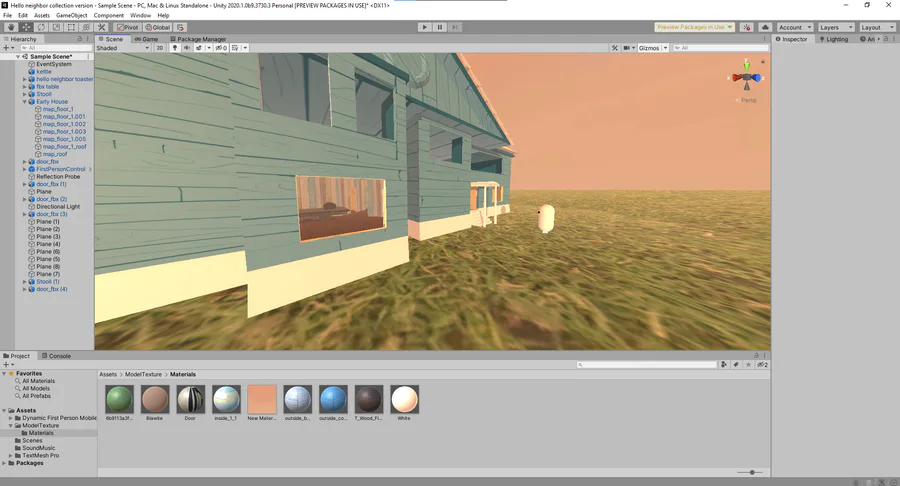The image size is (900, 486).
Task: Toggle scene lighting bulb icon
Action: [174, 48]
